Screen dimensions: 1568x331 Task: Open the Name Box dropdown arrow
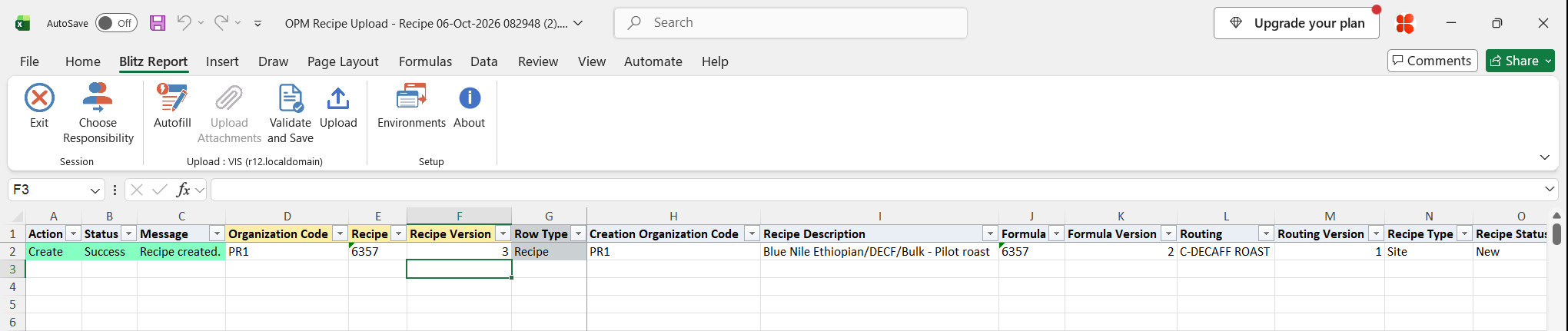[95, 190]
